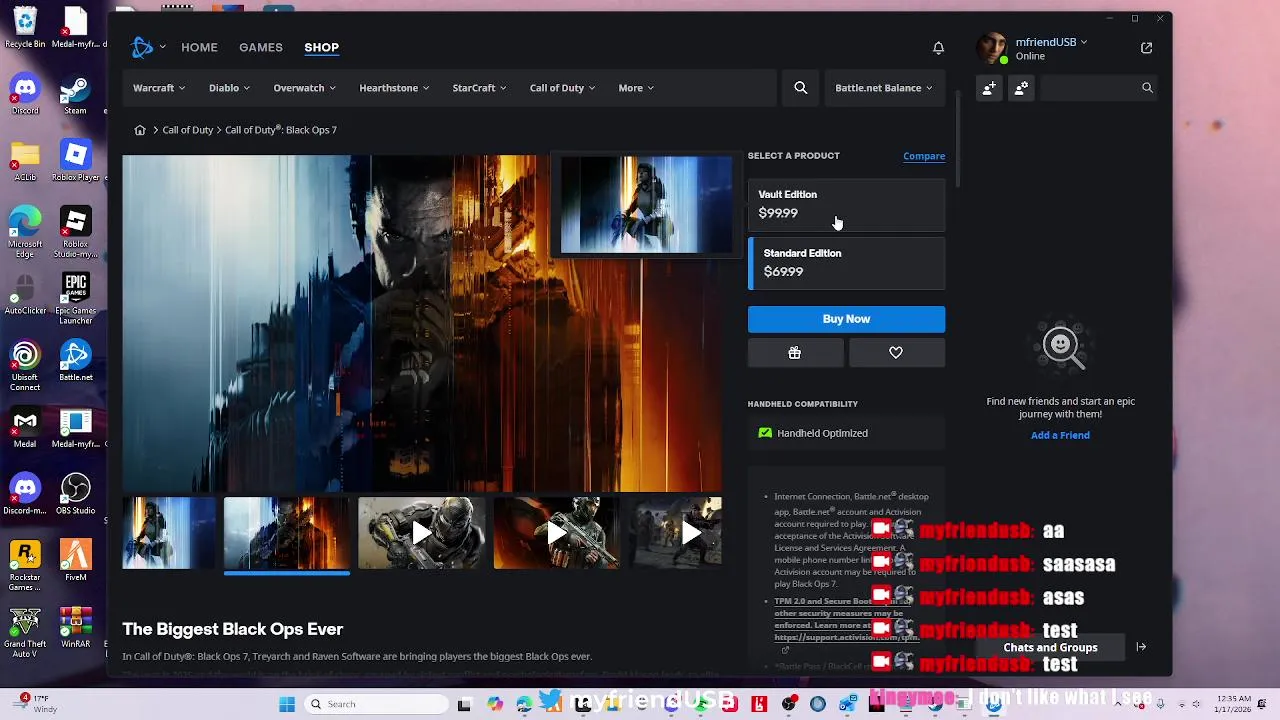Screen dimensions: 1280x720
Task: Click the main Black Ops 7 hero image
Action: 422,323
